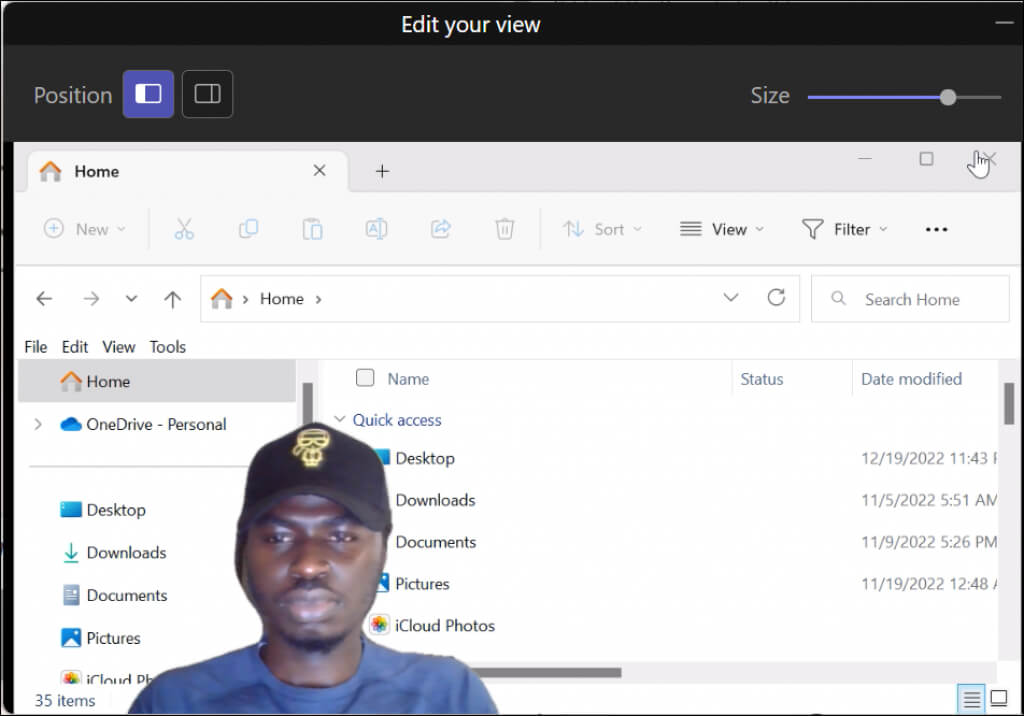Add a new tab with plus button
1024x716 pixels.
(x=382, y=171)
